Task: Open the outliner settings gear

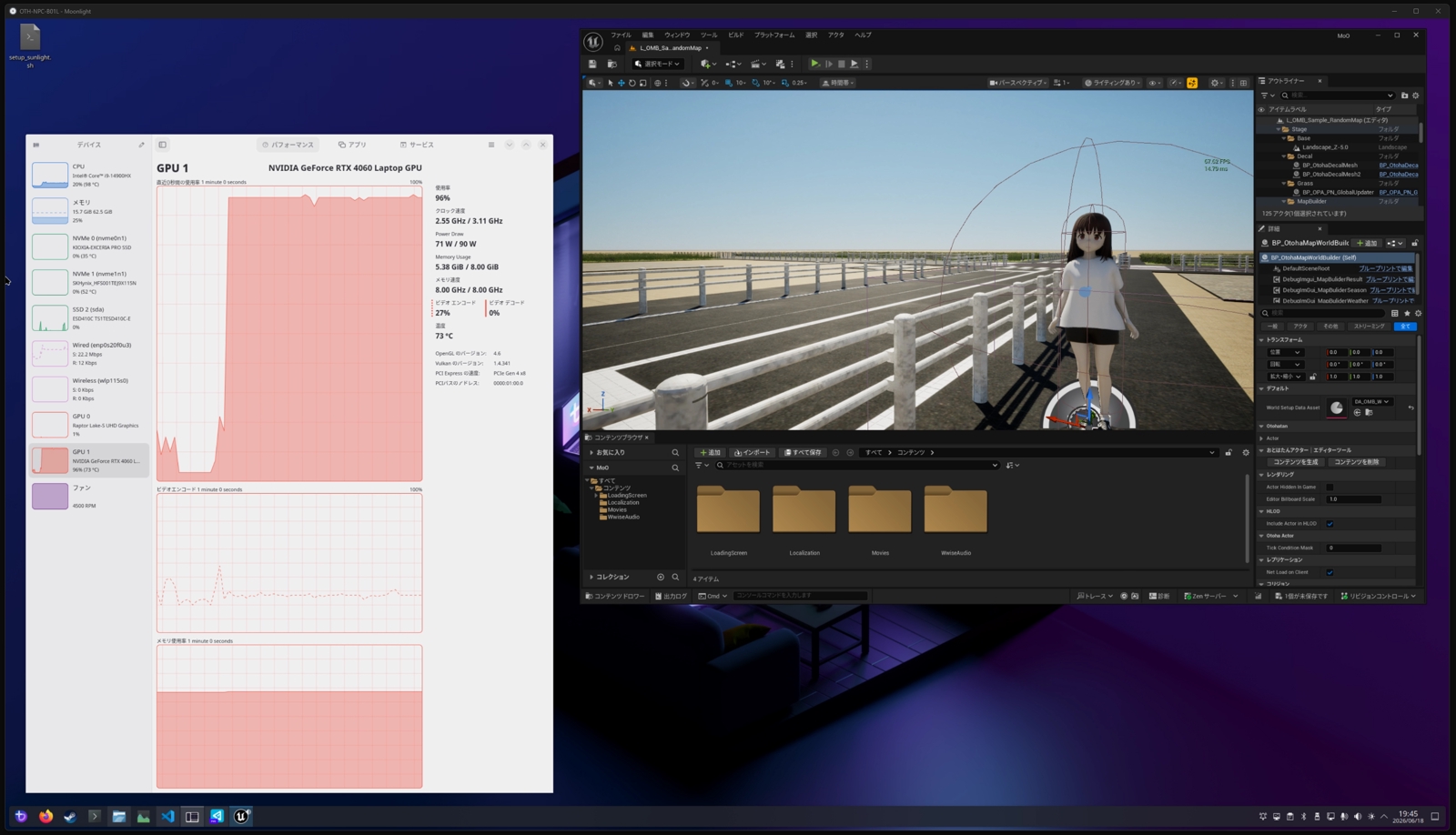Action: tap(1415, 96)
